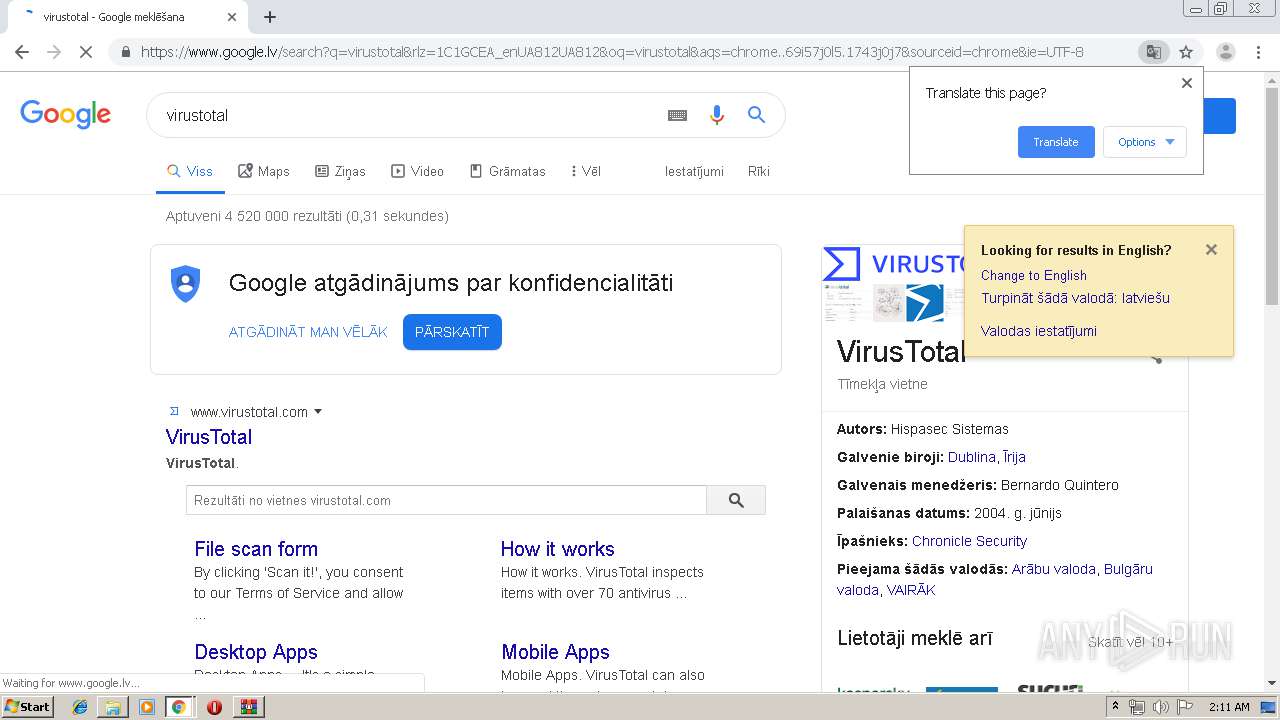The image size is (1280, 720).
Task: Click Change to English link
Action: [x=1033, y=275]
